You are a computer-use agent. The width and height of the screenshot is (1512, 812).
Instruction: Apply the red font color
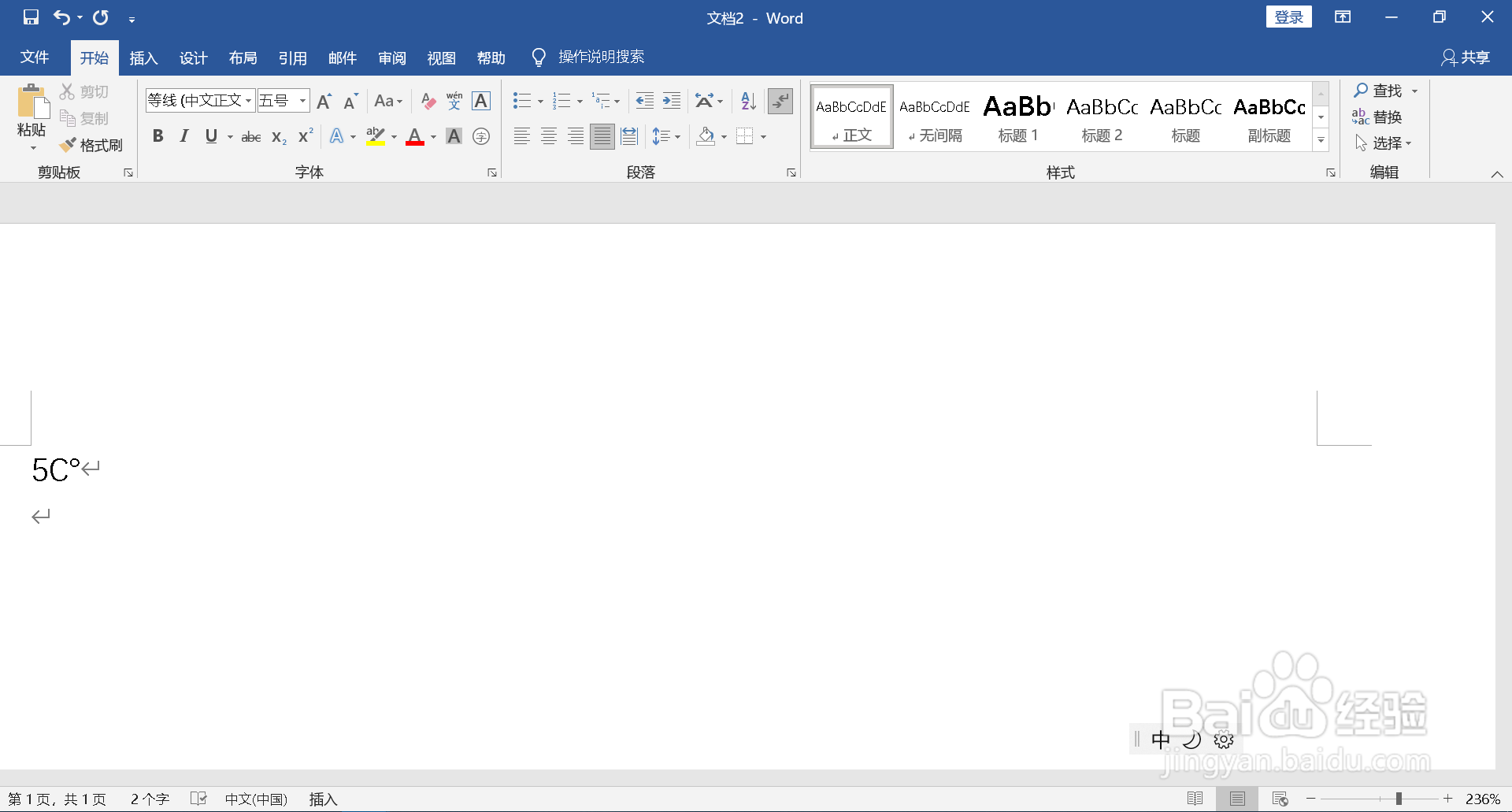[415, 136]
